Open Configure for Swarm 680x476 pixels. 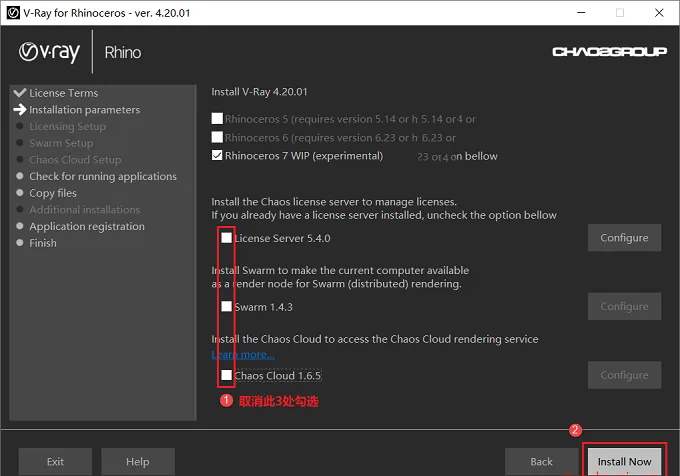(x=624, y=306)
